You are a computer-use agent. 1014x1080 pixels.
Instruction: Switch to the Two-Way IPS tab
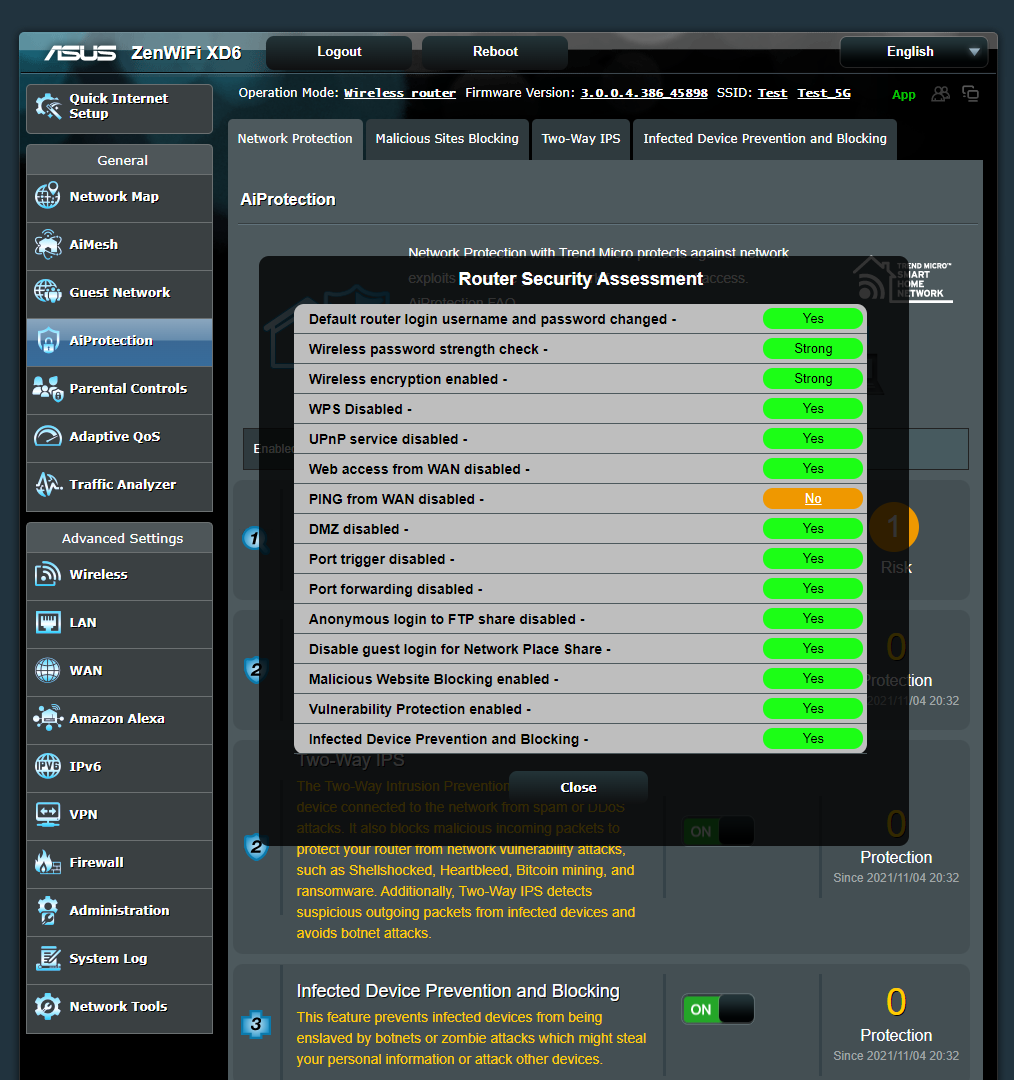(581, 138)
